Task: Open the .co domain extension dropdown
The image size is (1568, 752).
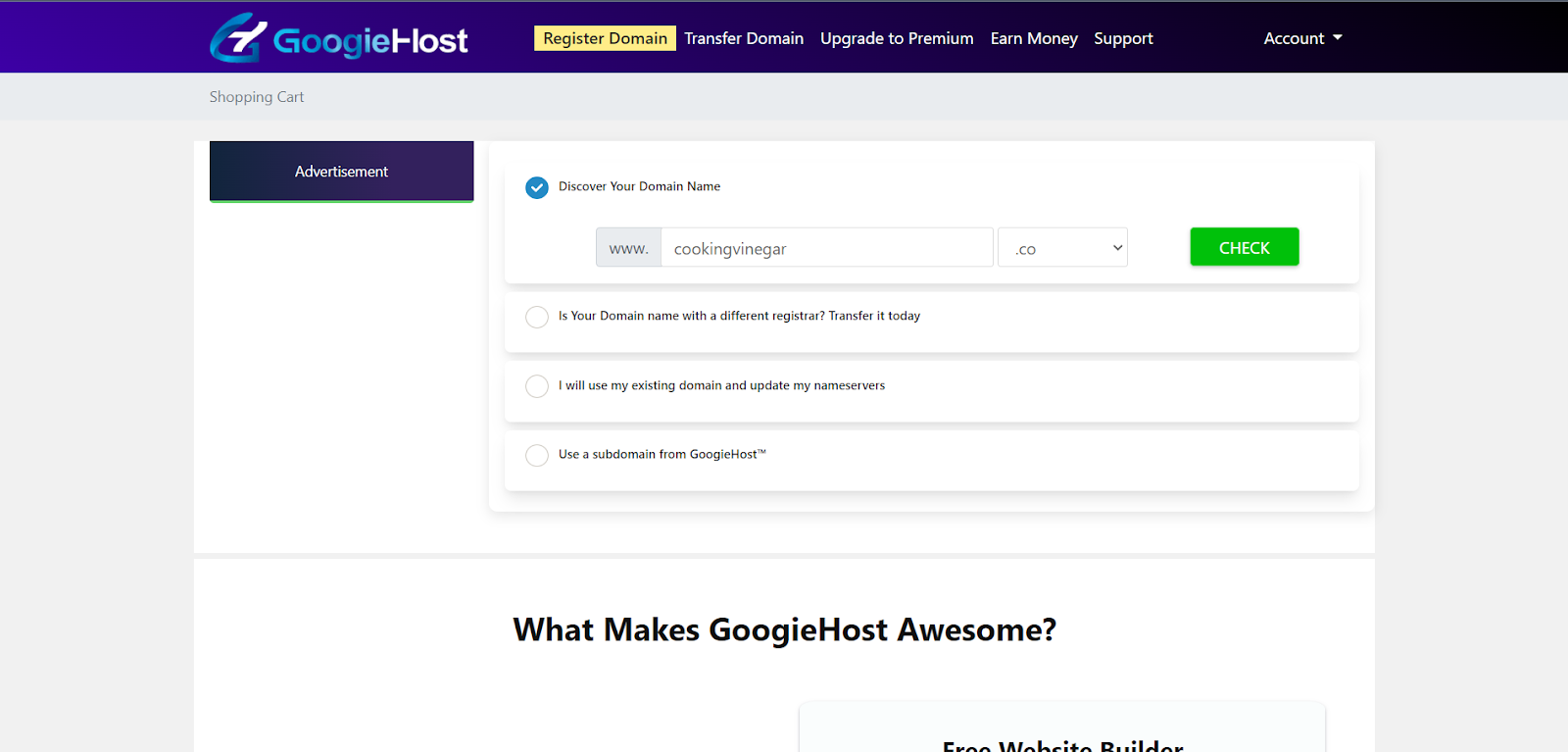Action: 1062,248
